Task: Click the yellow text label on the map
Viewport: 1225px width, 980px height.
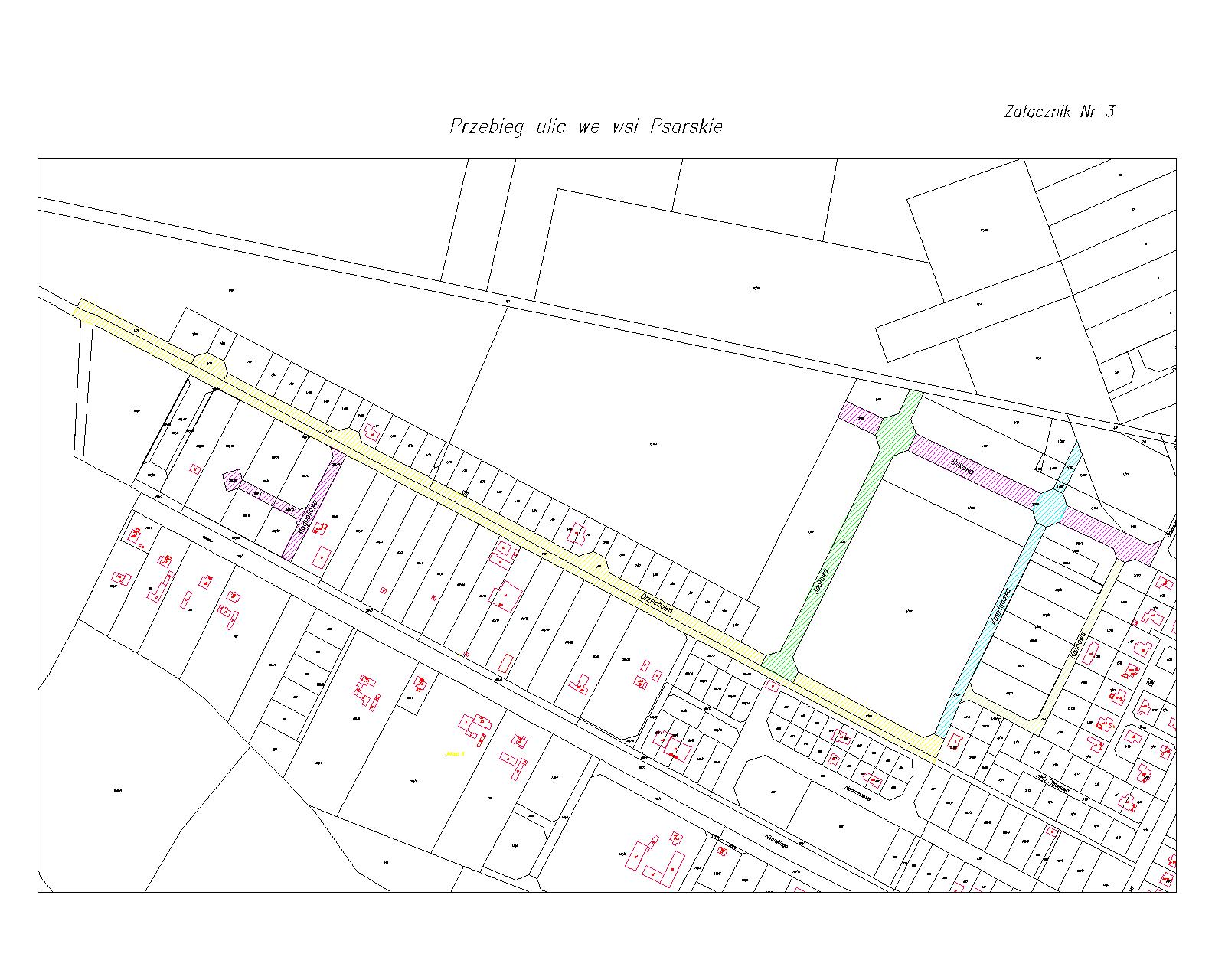Action: point(455,754)
